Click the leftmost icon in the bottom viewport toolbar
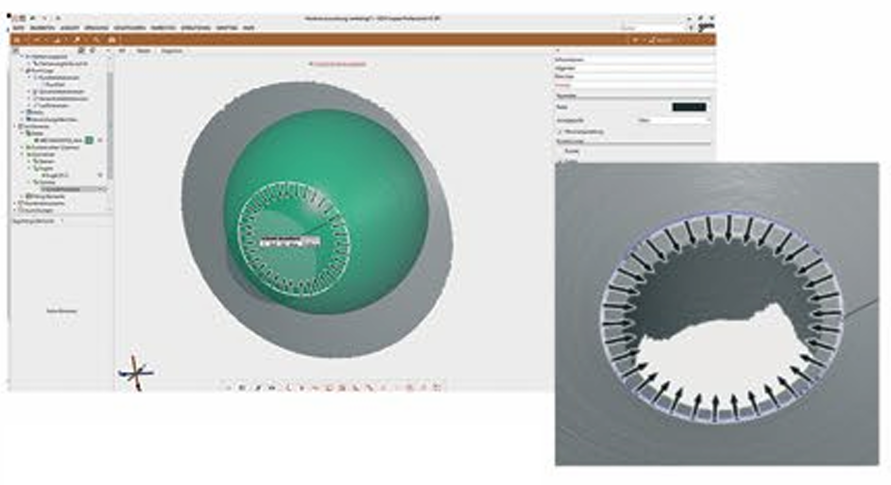Screen dimensions: 891x485 coord(228,386)
